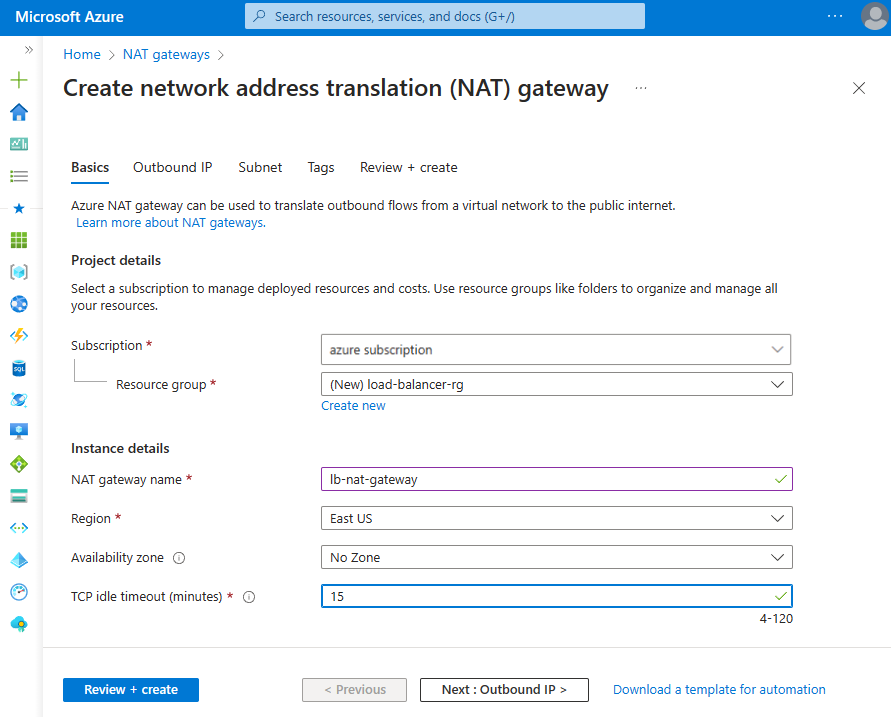Screen dimensions: 891x717
Task: Open the Home icon in the sidebar
Action: point(18,112)
